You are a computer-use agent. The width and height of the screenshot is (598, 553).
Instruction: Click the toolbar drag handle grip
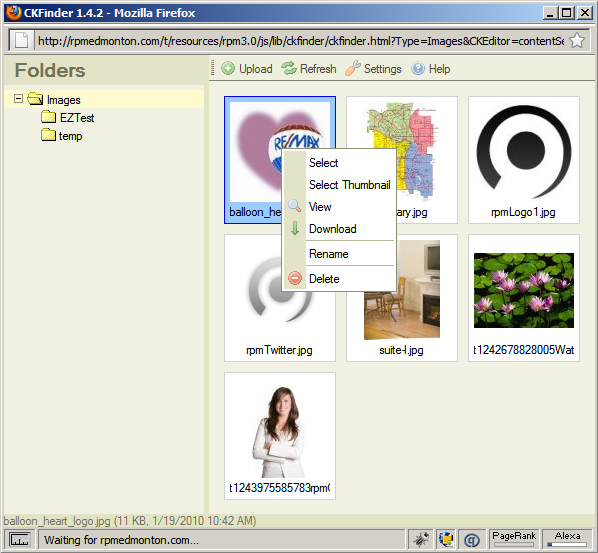(x=213, y=69)
